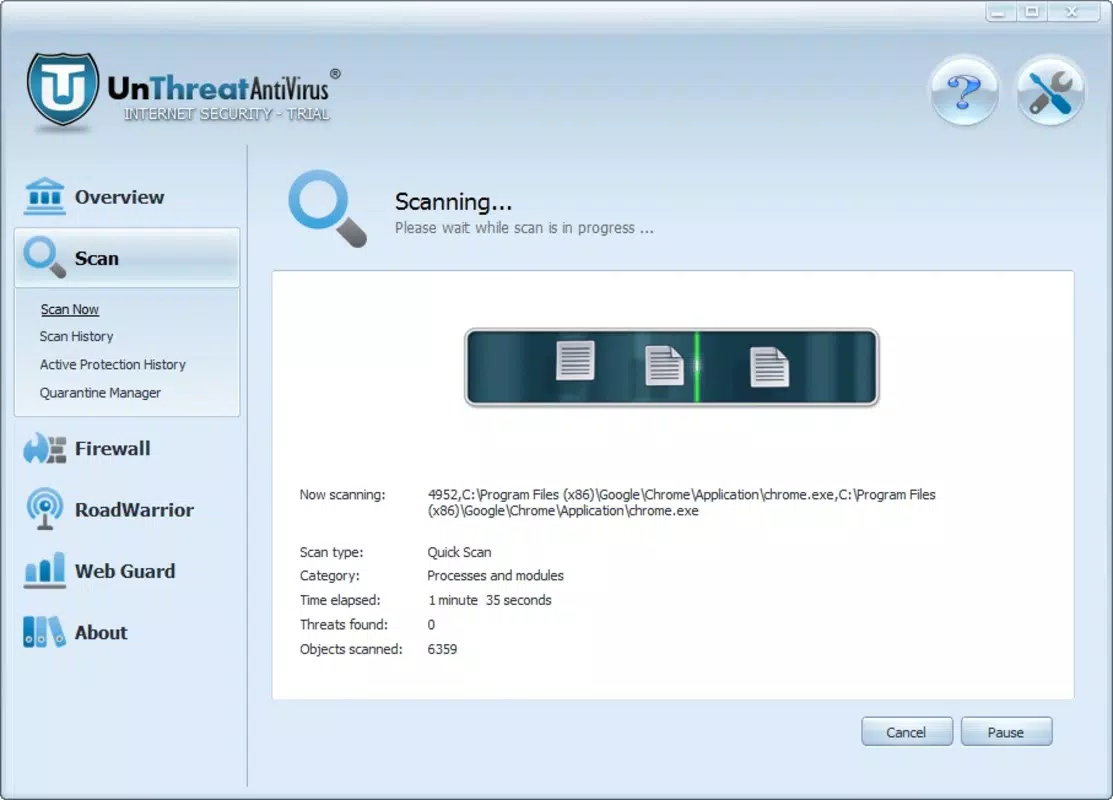1113x800 pixels.
Task: Click 'Please wait while scan is in progress'
Action: 525,228
